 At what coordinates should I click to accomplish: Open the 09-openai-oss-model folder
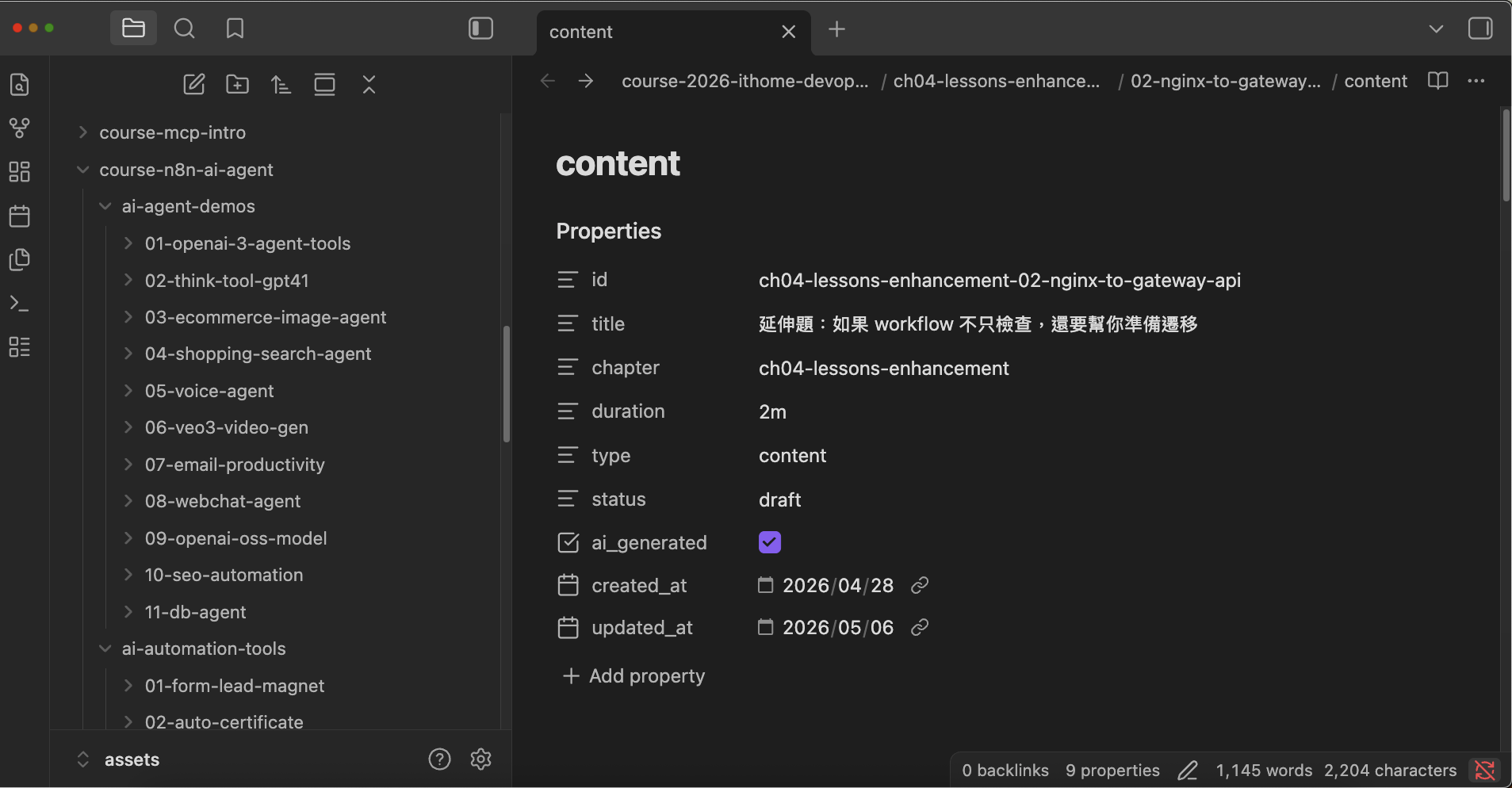[235, 538]
